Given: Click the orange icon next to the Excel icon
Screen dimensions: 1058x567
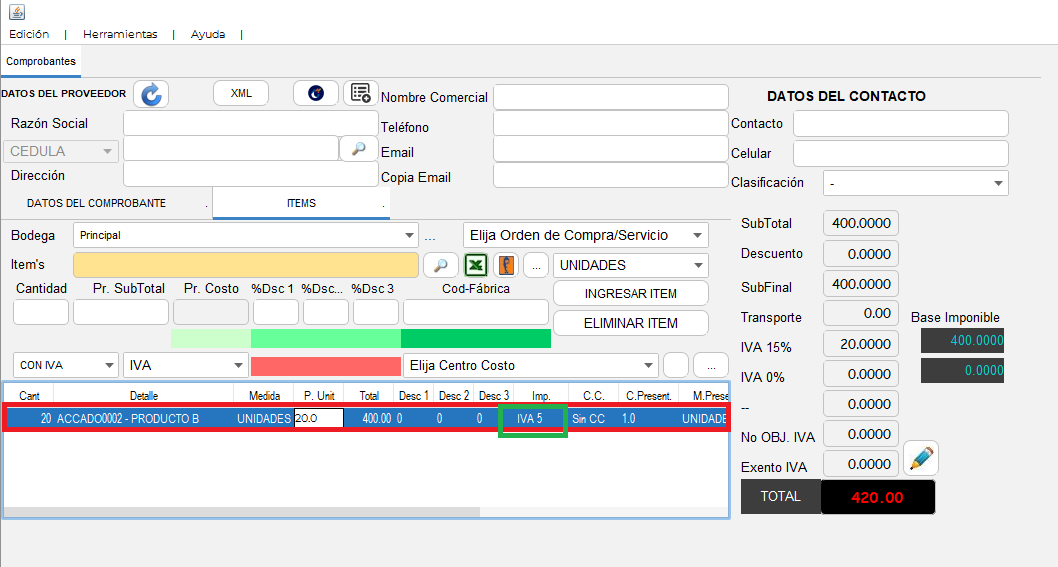Looking at the screenshot, I should pyautogui.click(x=506, y=265).
